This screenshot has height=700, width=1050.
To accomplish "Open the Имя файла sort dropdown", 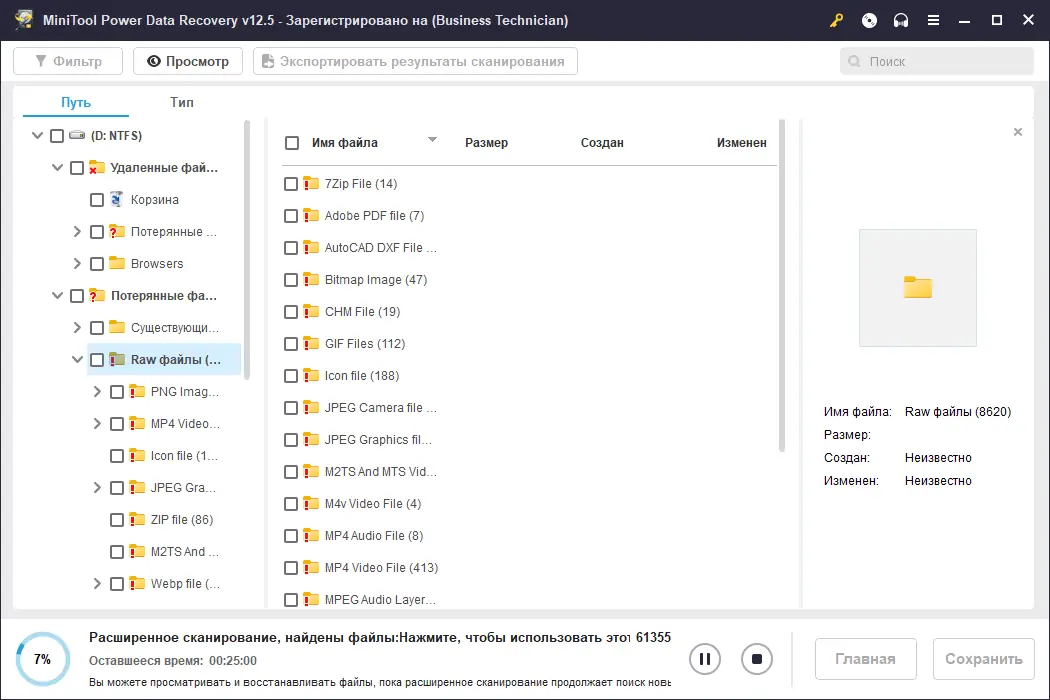I will (x=432, y=140).
